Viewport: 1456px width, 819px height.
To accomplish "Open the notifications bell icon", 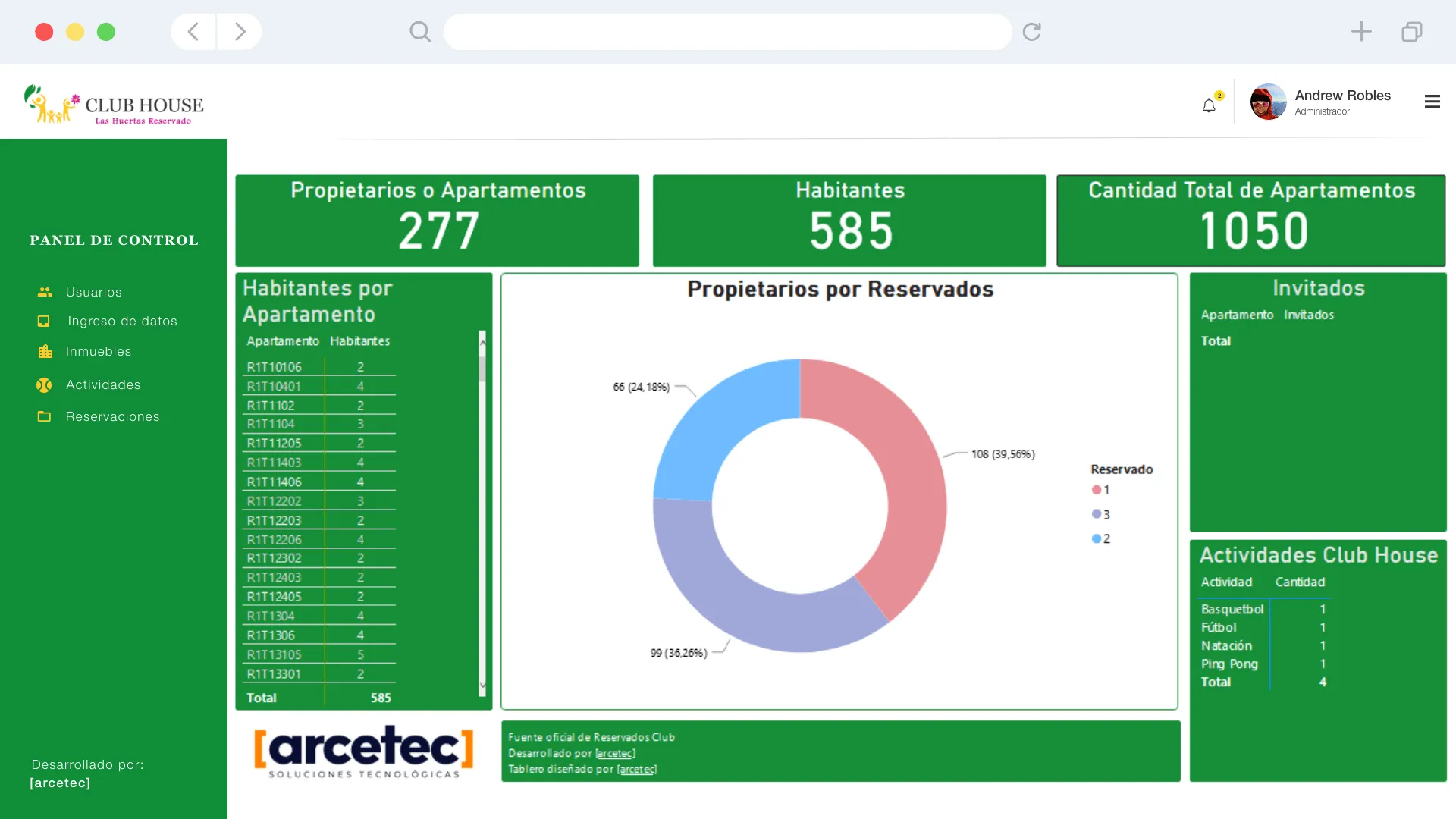I will [x=1209, y=105].
